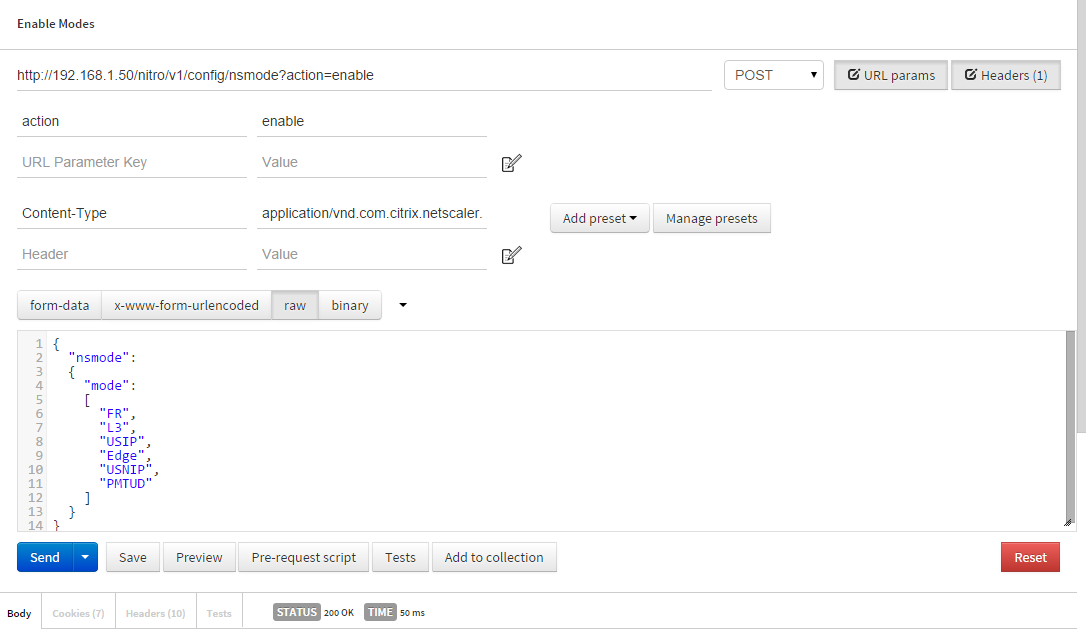Viewport: 1086px width, 635px height.
Task: Click the Send button
Action: tap(45, 557)
